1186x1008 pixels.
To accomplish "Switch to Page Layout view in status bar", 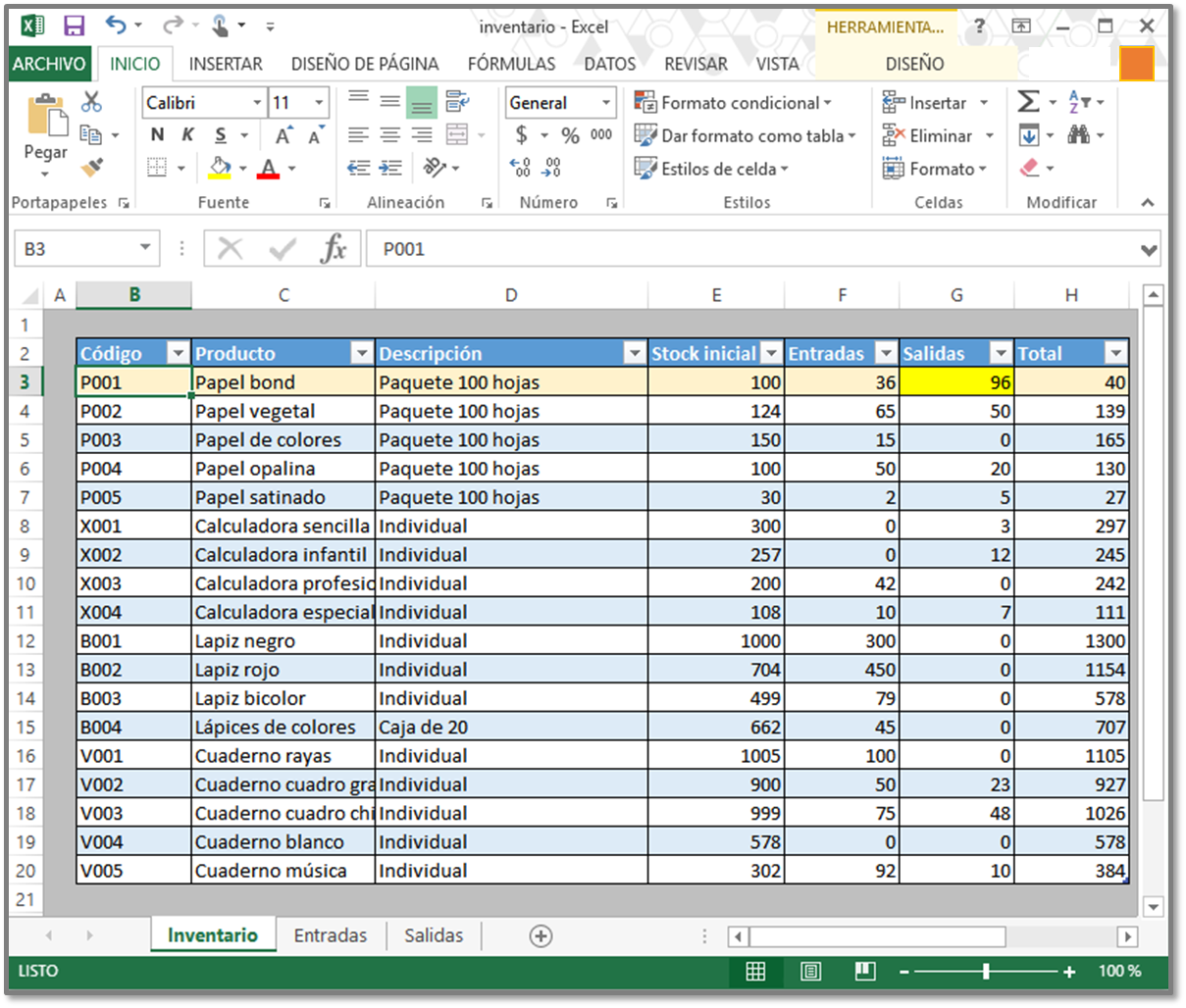I will pyautogui.click(x=810, y=971).
